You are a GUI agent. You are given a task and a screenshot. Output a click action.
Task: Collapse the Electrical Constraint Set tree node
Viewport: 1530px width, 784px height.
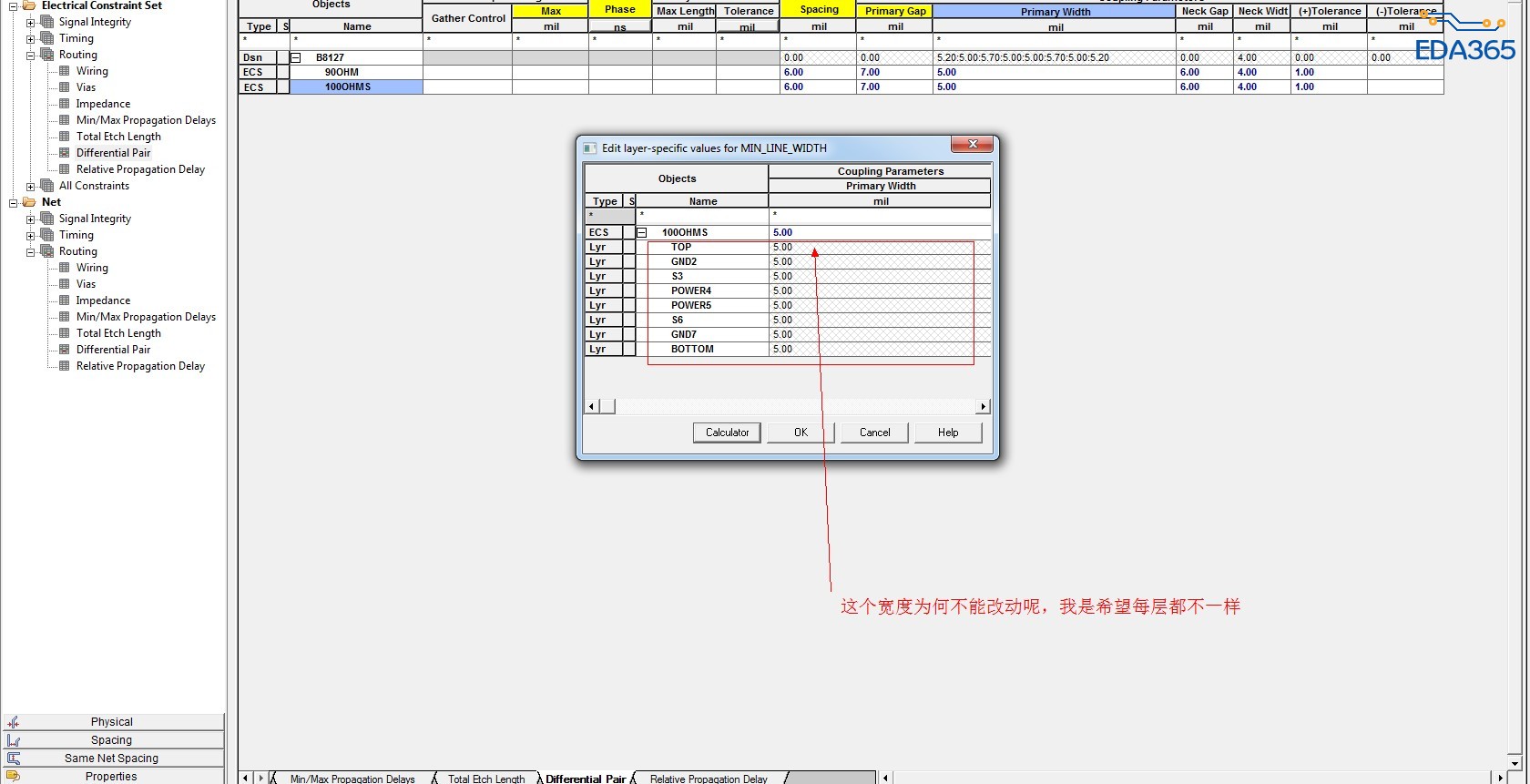point(13,5)
